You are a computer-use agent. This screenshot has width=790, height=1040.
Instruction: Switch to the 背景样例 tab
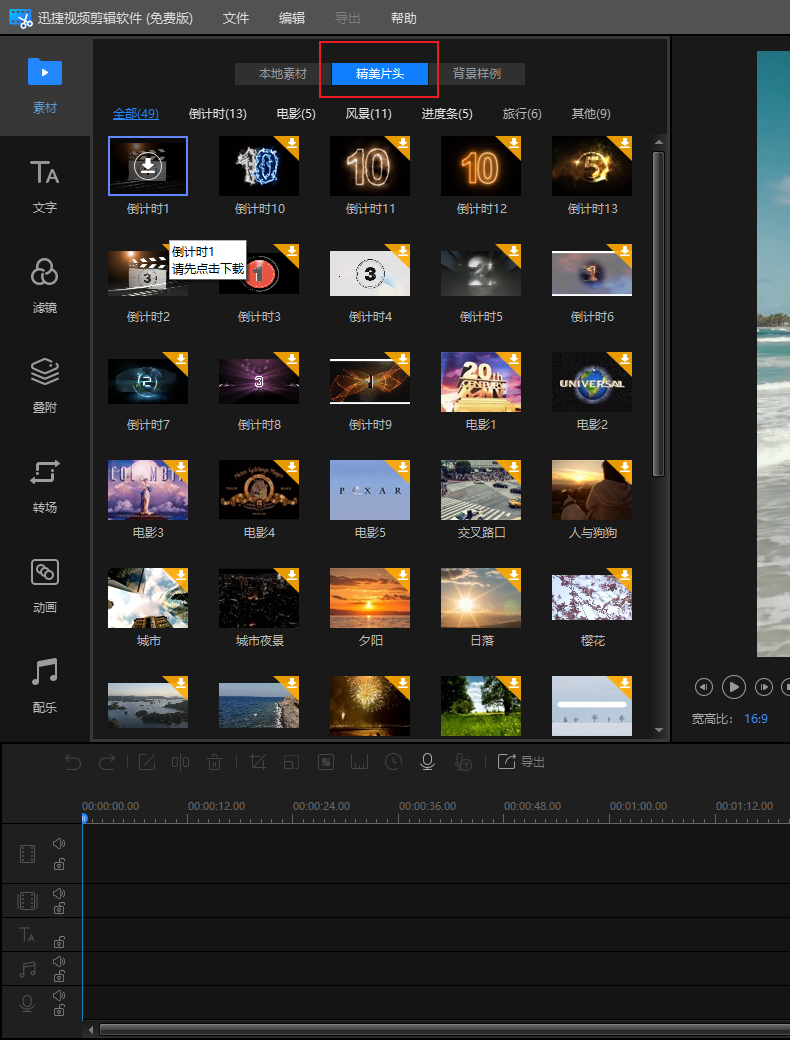476,74
